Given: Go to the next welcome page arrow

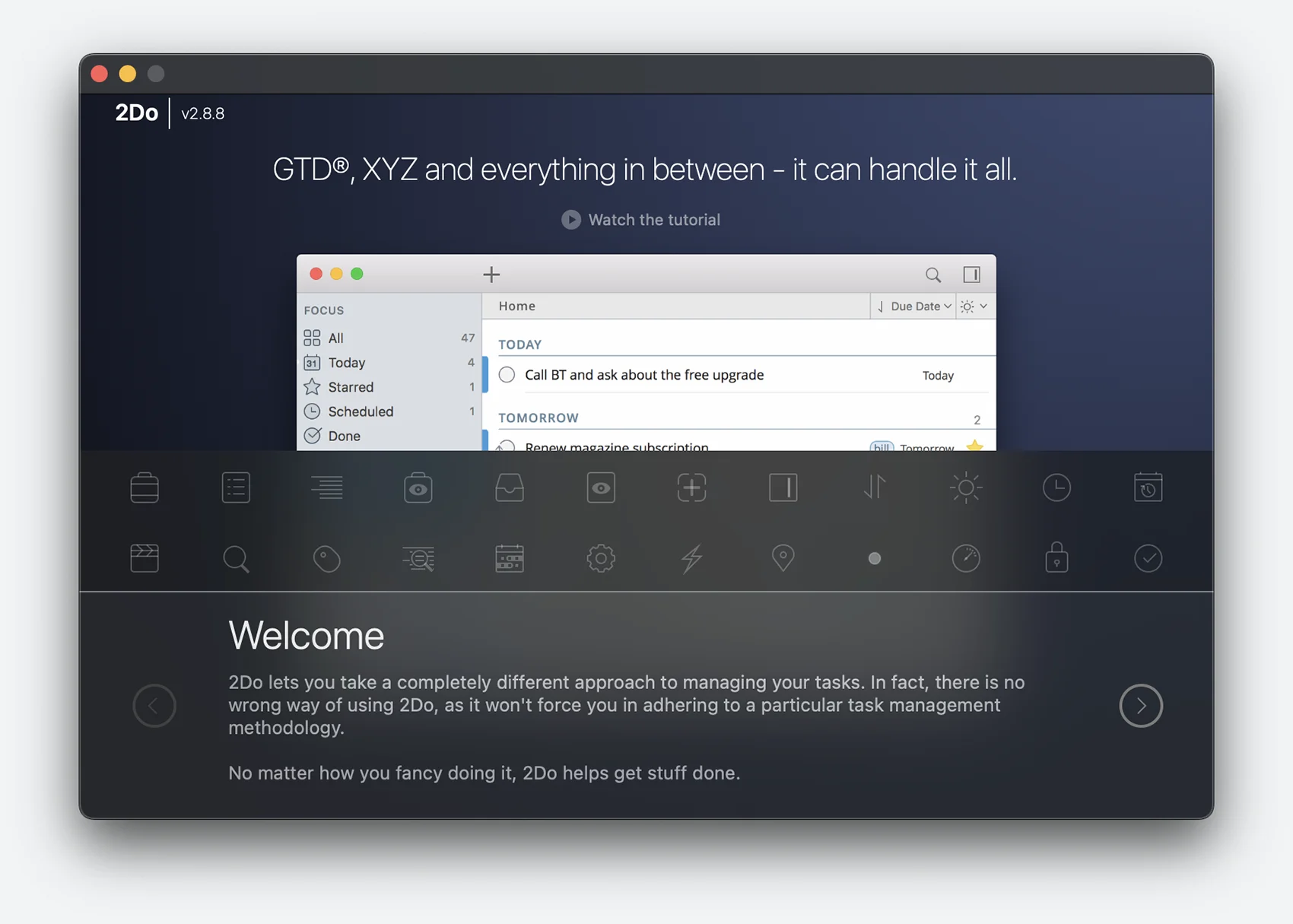Looking at the screenshot, I should [1141, 706].
